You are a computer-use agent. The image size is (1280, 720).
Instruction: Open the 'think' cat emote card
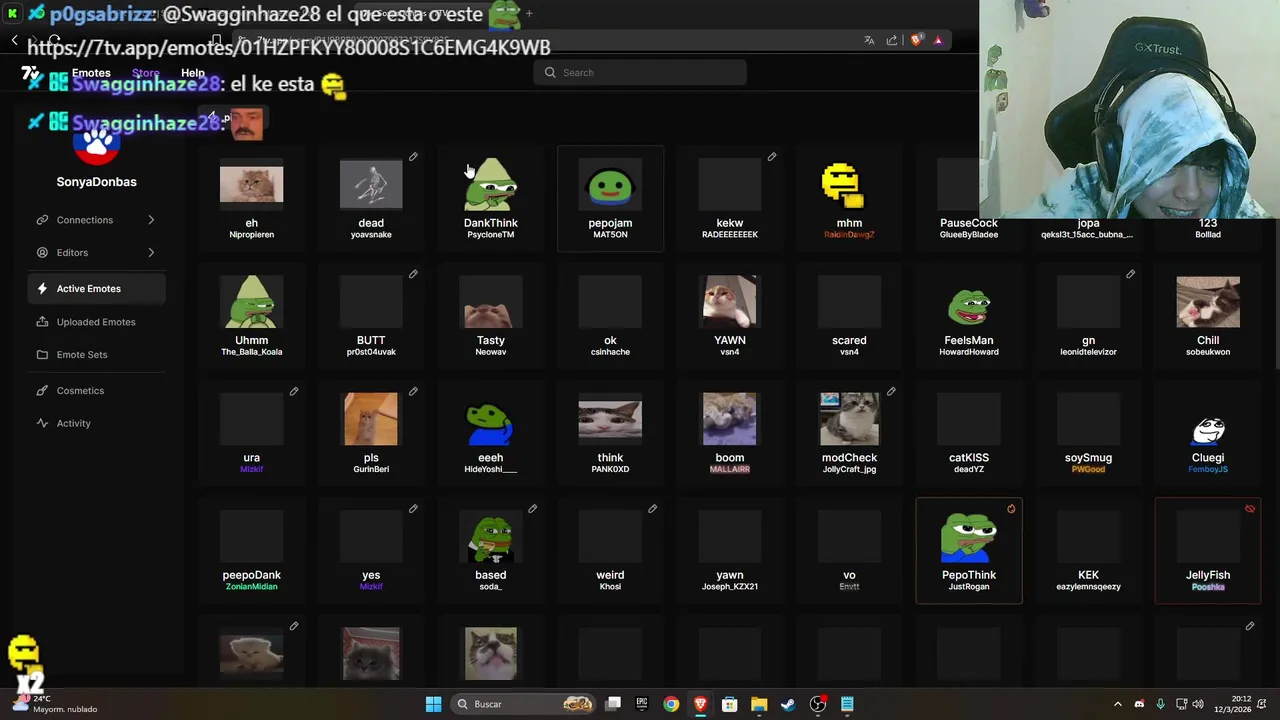tap(610, 433)
